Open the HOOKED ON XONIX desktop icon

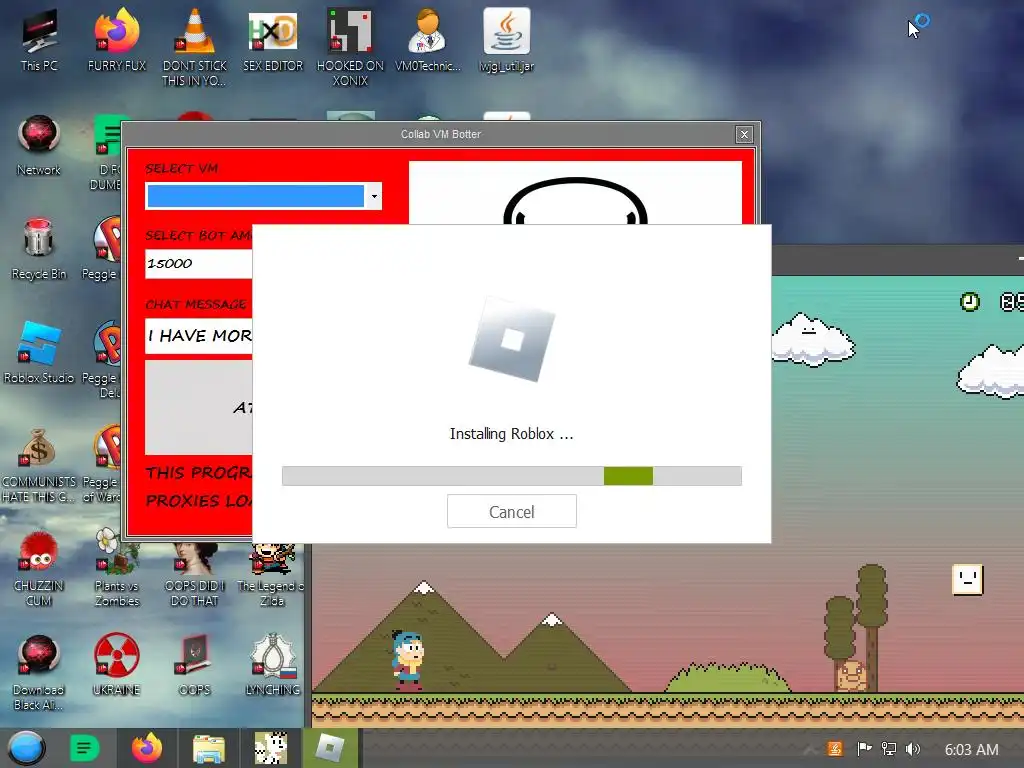[x=350, y=47]
